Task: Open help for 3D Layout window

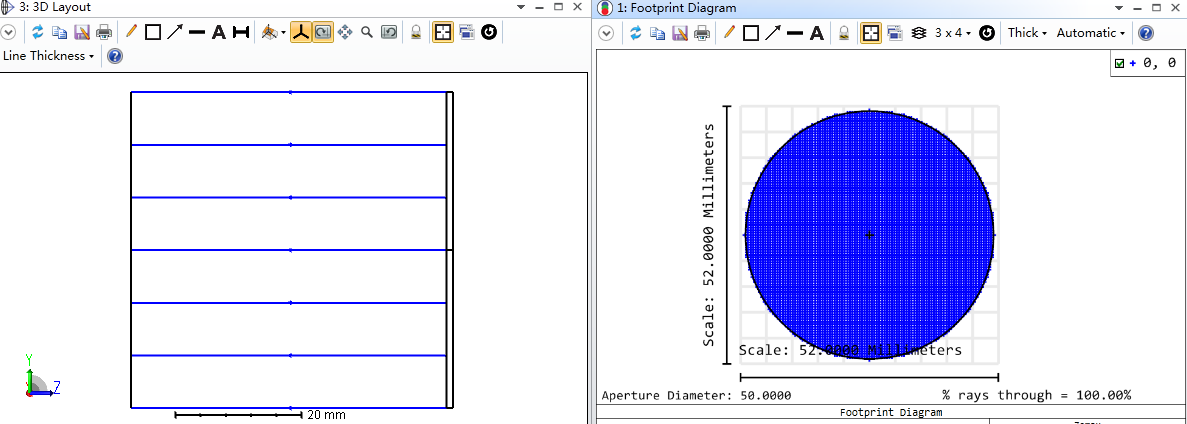Action: [114, 56]
